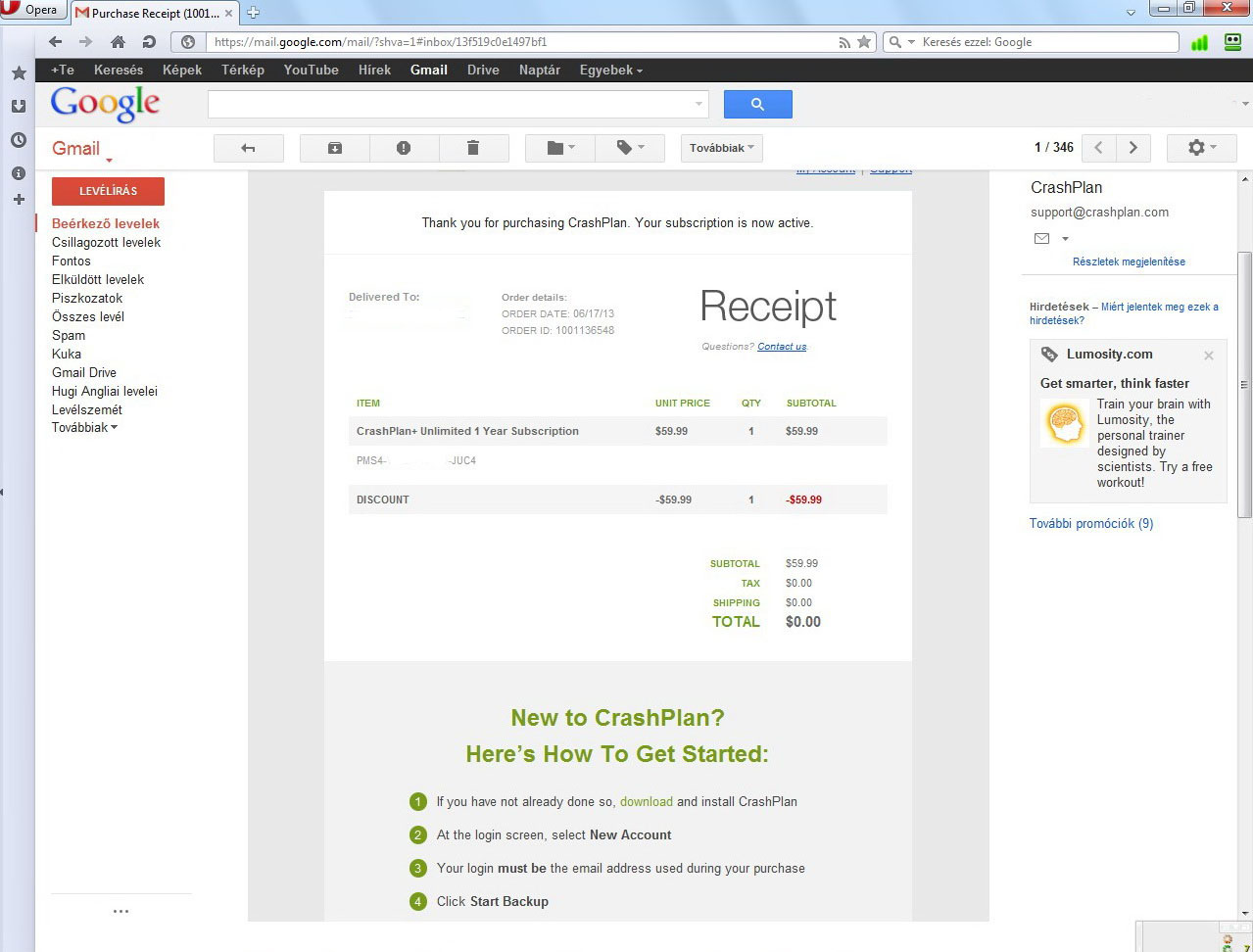Open new tab with plus button
The image size is (1253, 952).
[x=253, y=12]
